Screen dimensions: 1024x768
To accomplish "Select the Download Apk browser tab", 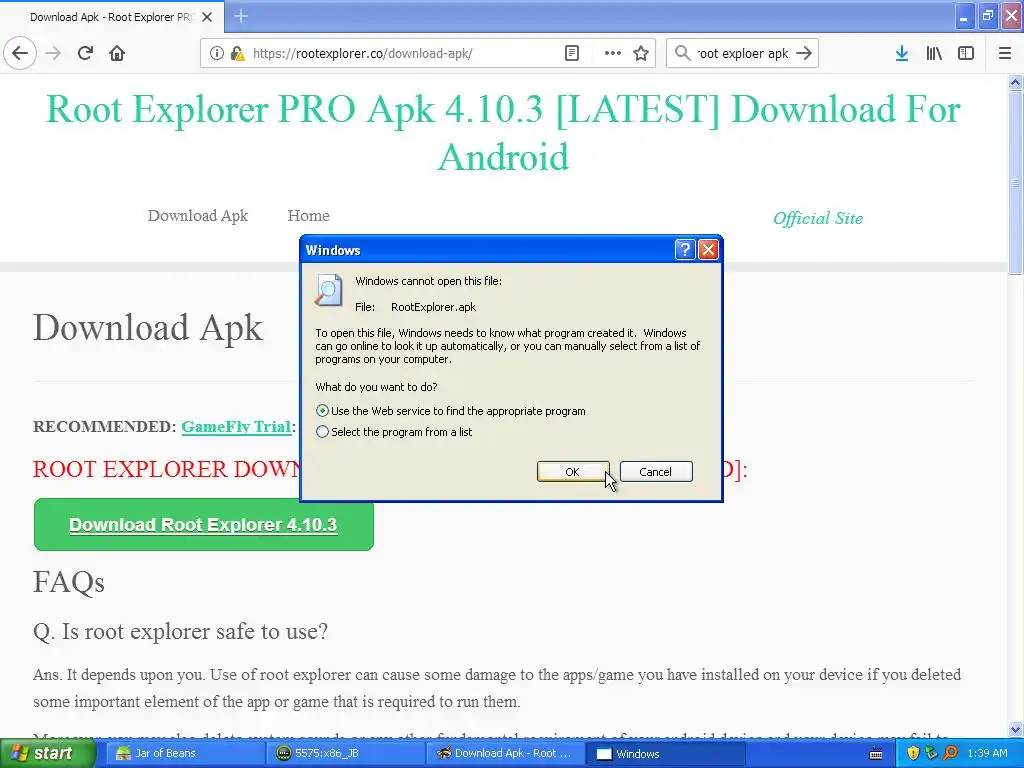I will (112, 17).
